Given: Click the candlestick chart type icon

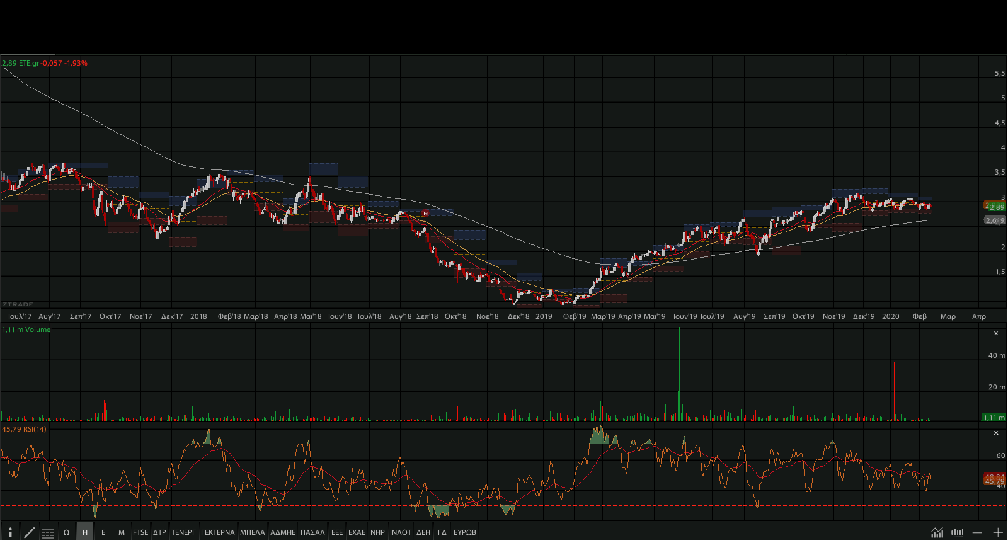Looking at the screenshot, I should tap(958, 532).
